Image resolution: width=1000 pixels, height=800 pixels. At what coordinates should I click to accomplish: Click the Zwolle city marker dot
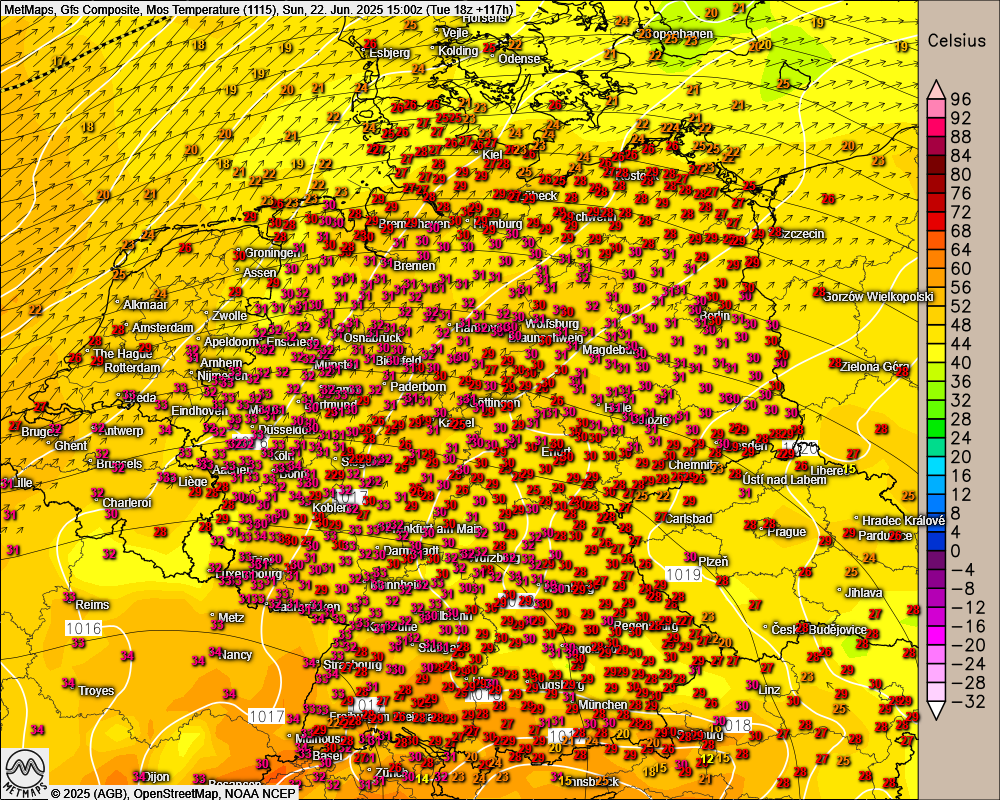point(207,316)
